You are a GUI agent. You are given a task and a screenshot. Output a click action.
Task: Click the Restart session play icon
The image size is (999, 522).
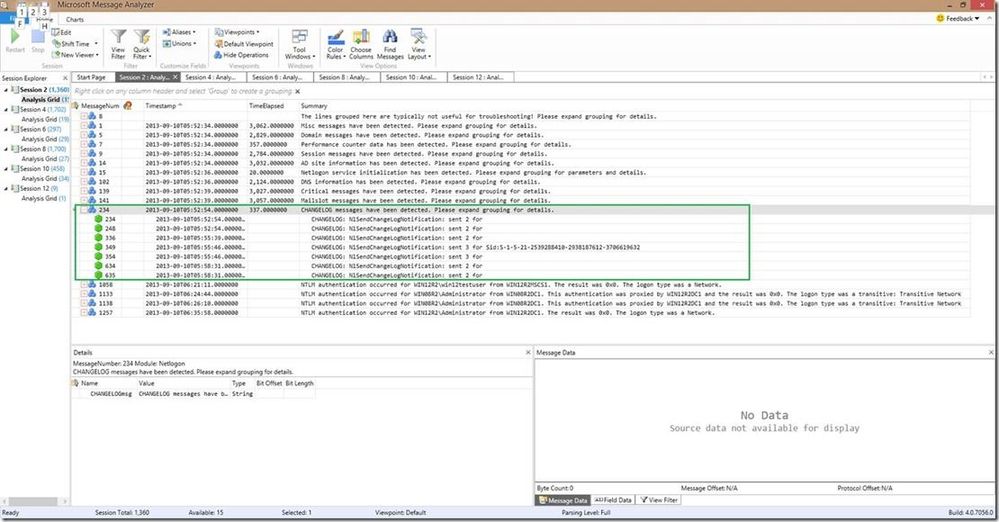[x=15, y=37]
